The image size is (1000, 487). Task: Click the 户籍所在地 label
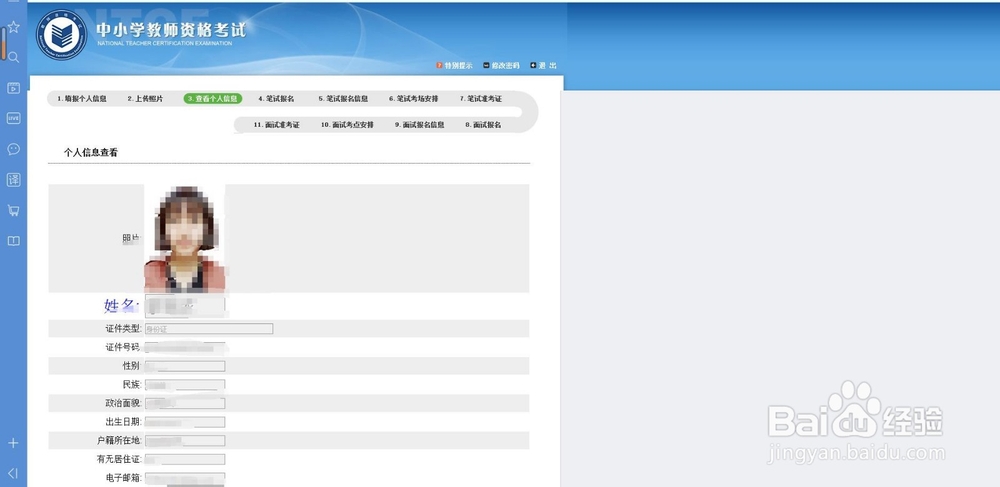pos(119,440)
